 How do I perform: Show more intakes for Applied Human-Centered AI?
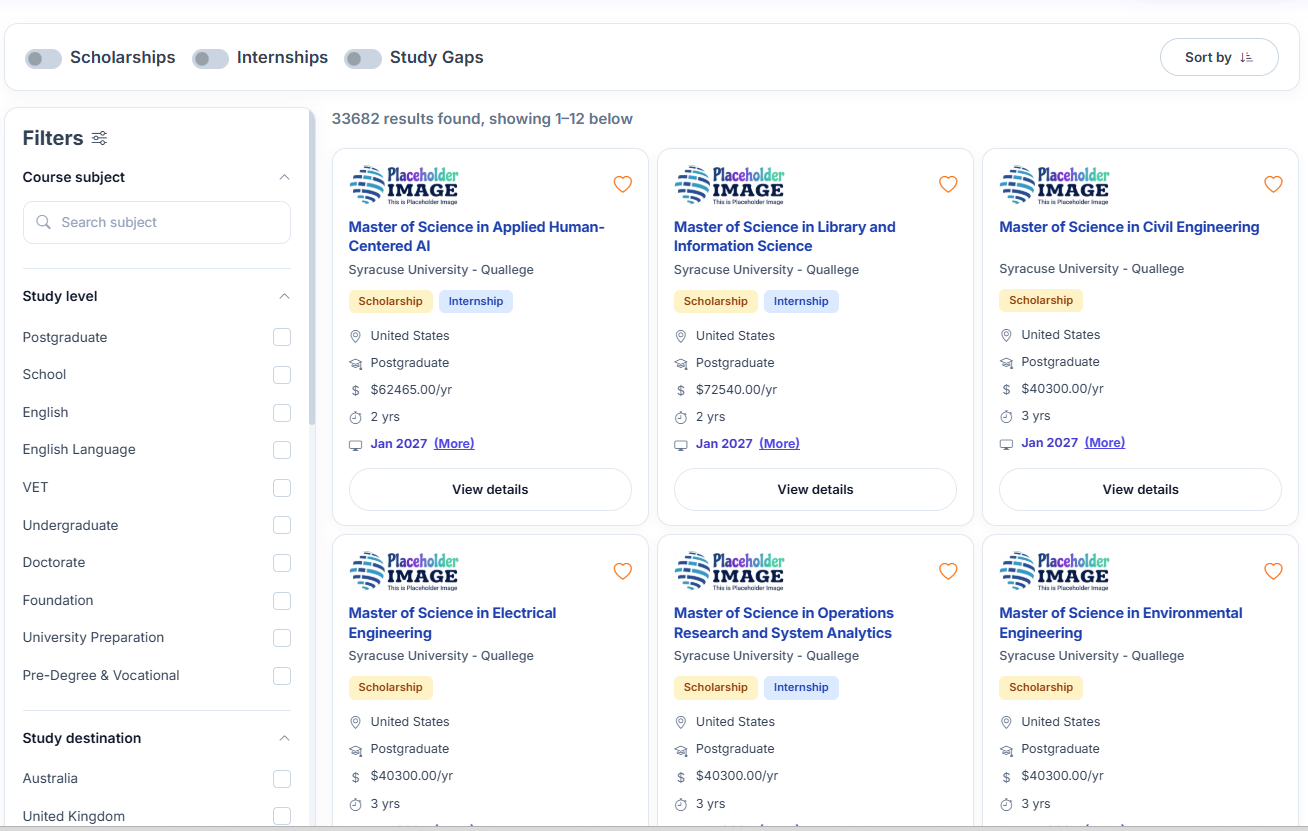[x=454, y=443]
